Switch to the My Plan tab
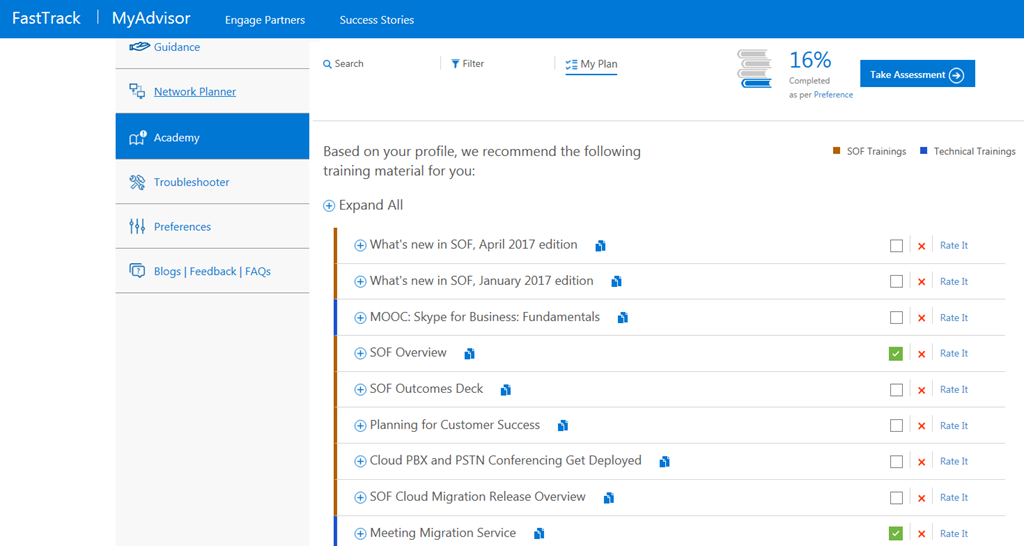The height and width of the screenshot is (546, 1024). point(591,64)
